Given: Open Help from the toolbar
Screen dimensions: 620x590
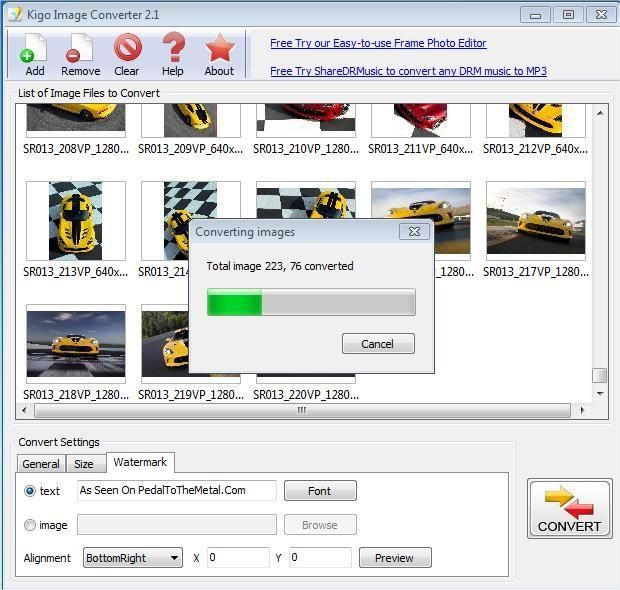Looking at the screenshot, I should click(173, 54).
